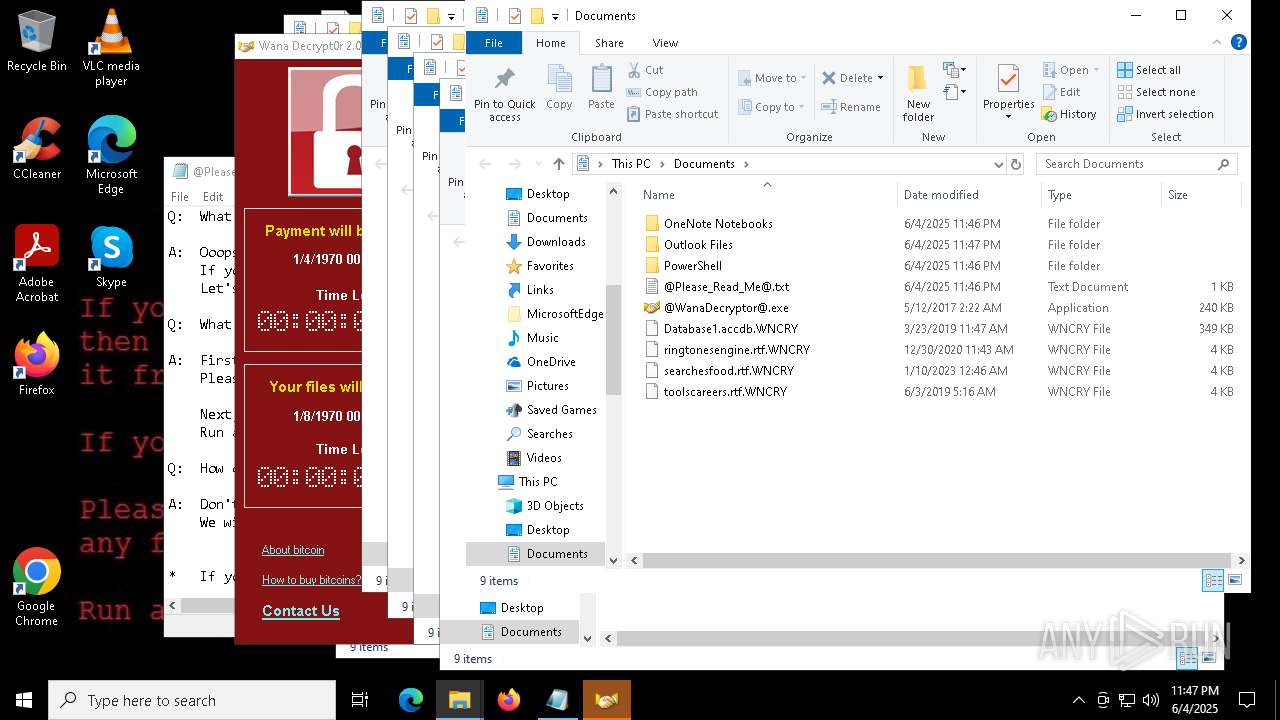
Task: Switch to Details view icon
Action: pos(1213,580)
